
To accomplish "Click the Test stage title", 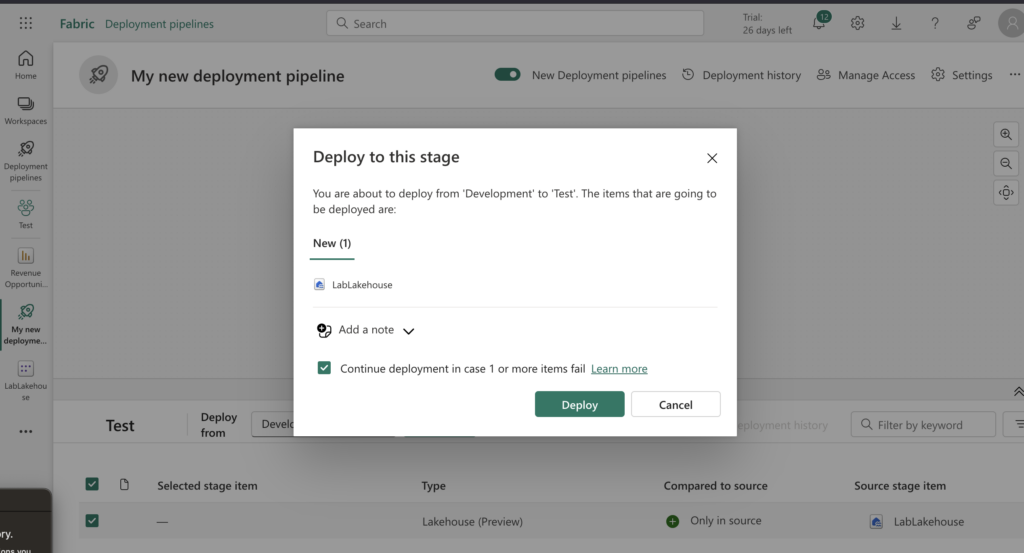I will [x=120, y=426].
